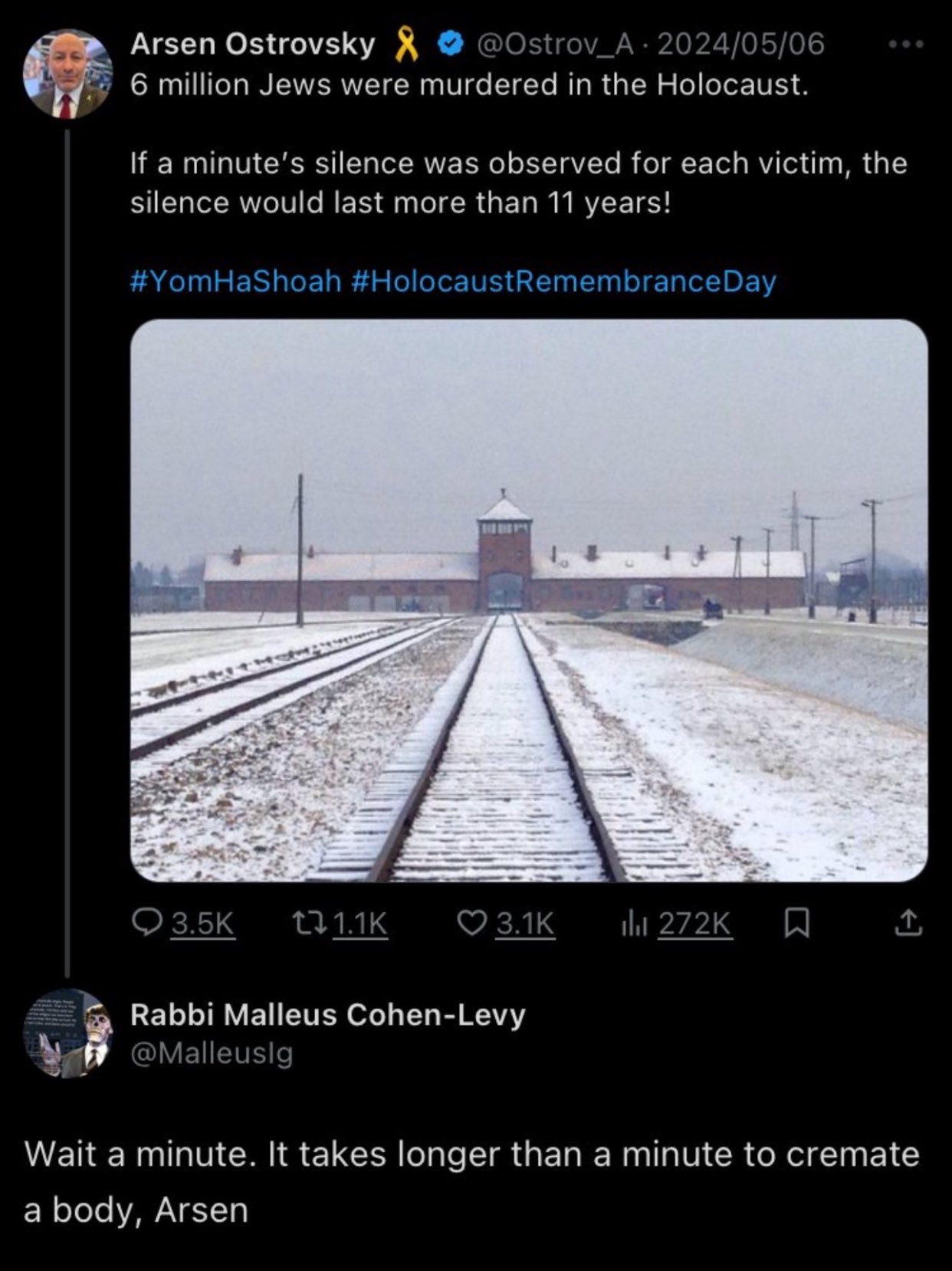
Task: Click the blue verified checkmark badge
Action: pyautogui.click(x=451, y=44)
